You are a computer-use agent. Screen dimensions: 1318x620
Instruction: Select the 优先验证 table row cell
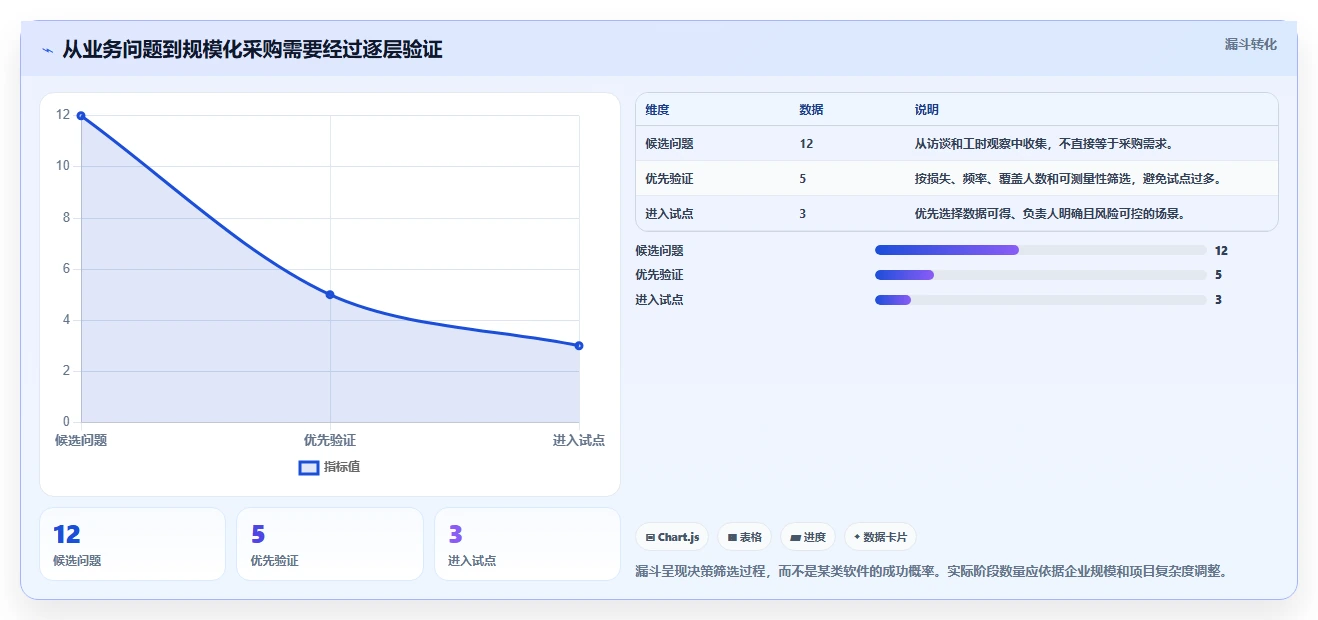pos(669,179)
